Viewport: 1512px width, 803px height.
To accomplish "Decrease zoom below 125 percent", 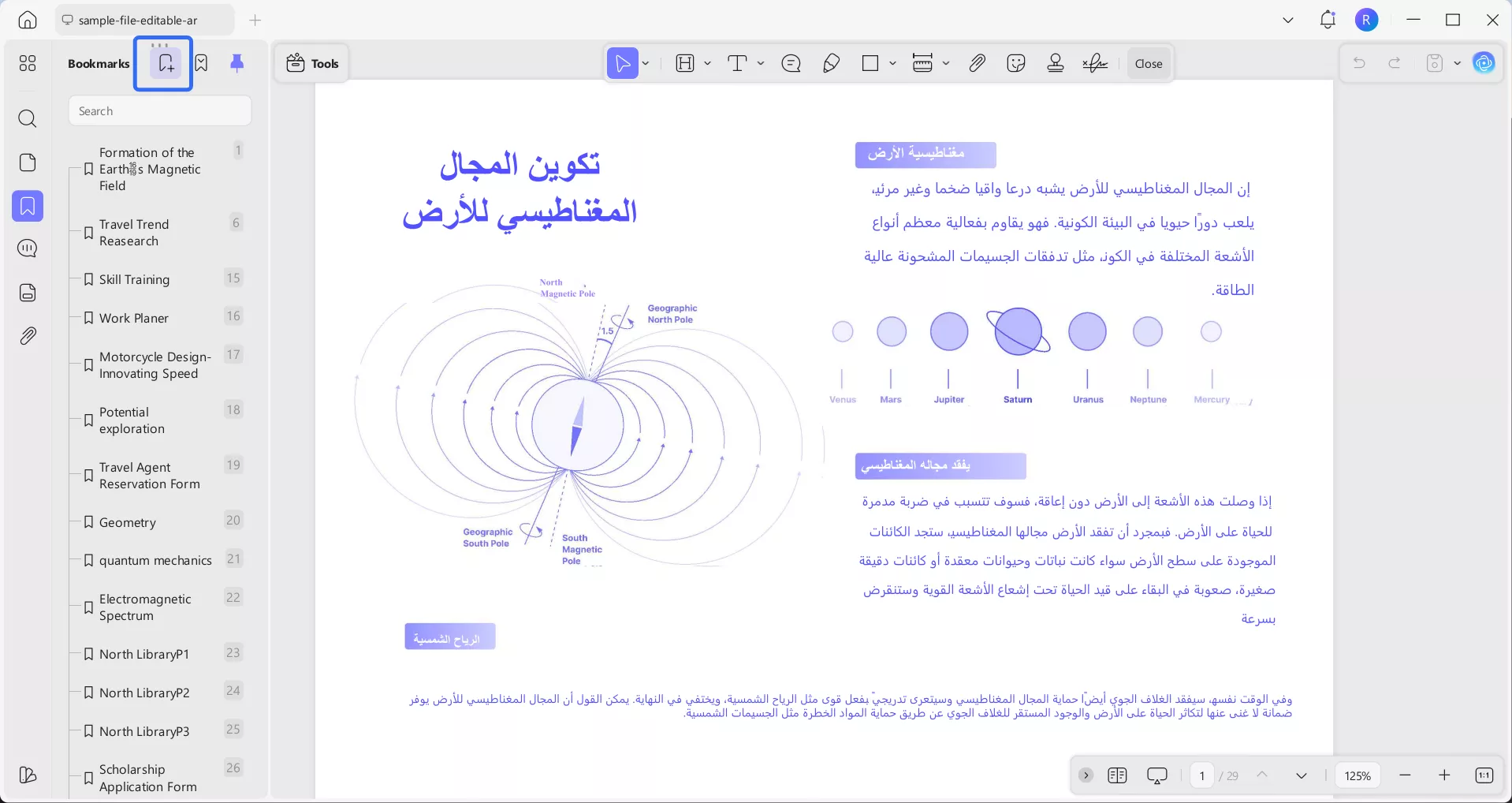I will pos(1406,775).
